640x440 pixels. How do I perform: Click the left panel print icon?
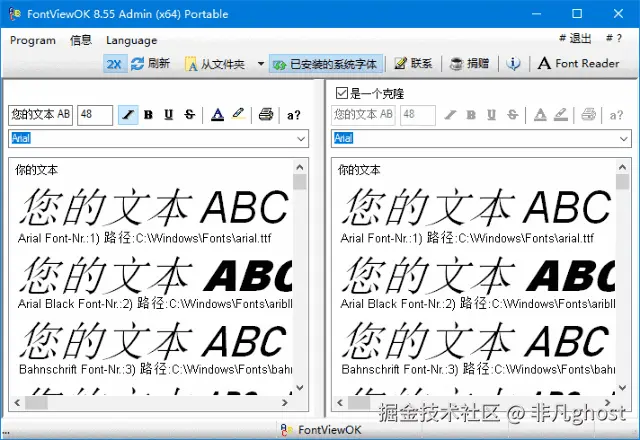(x=266, y=115)
